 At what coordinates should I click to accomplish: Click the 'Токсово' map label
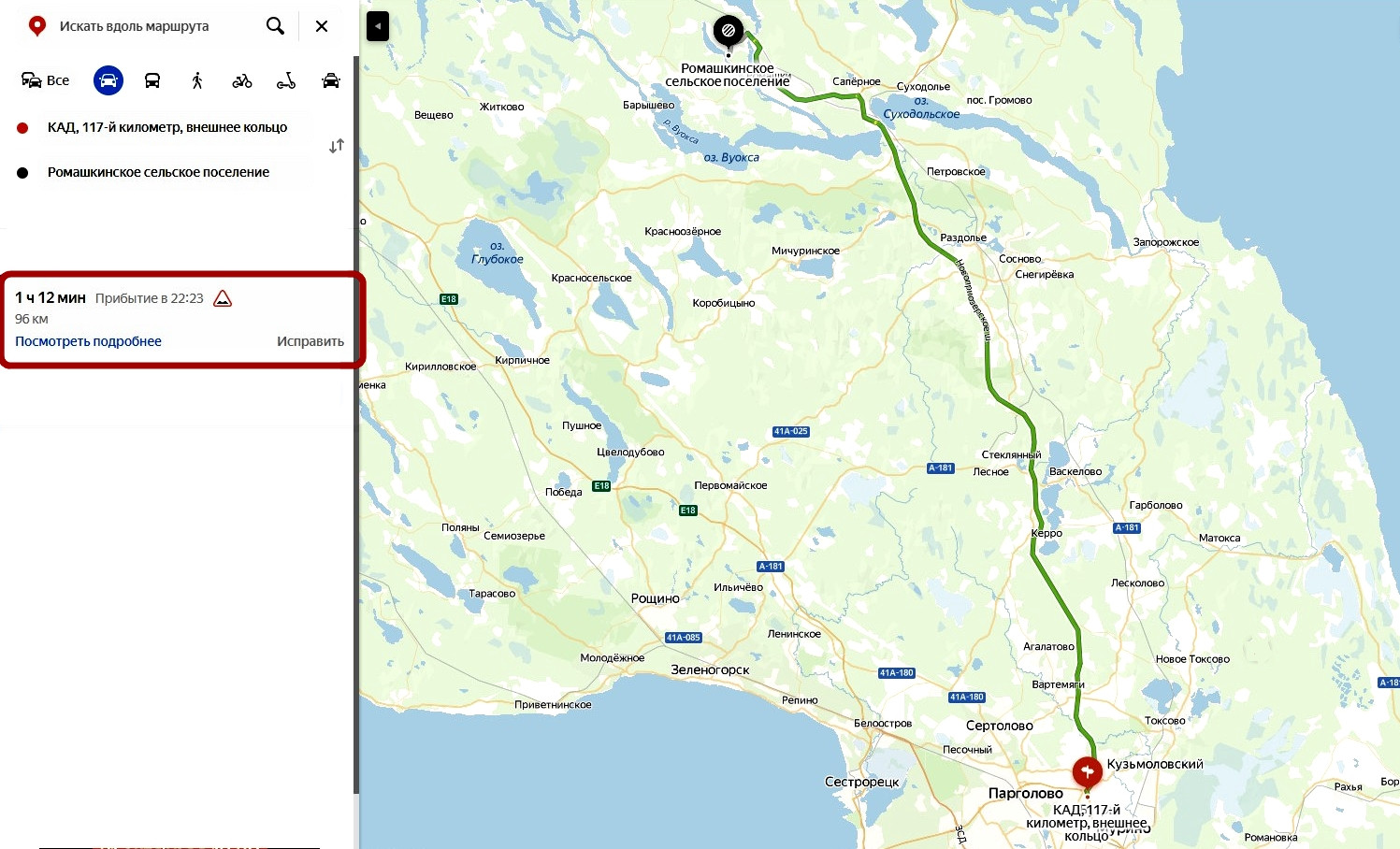pos(1165,721)
